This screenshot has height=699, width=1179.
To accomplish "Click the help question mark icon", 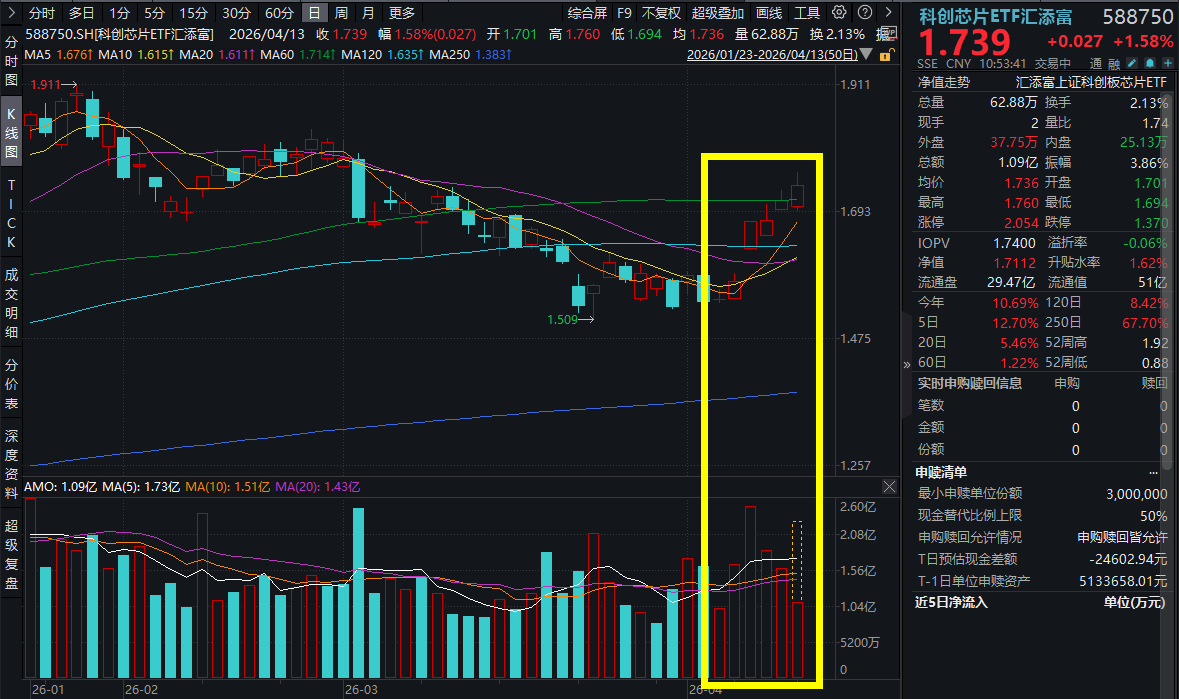I will point(864,13).
